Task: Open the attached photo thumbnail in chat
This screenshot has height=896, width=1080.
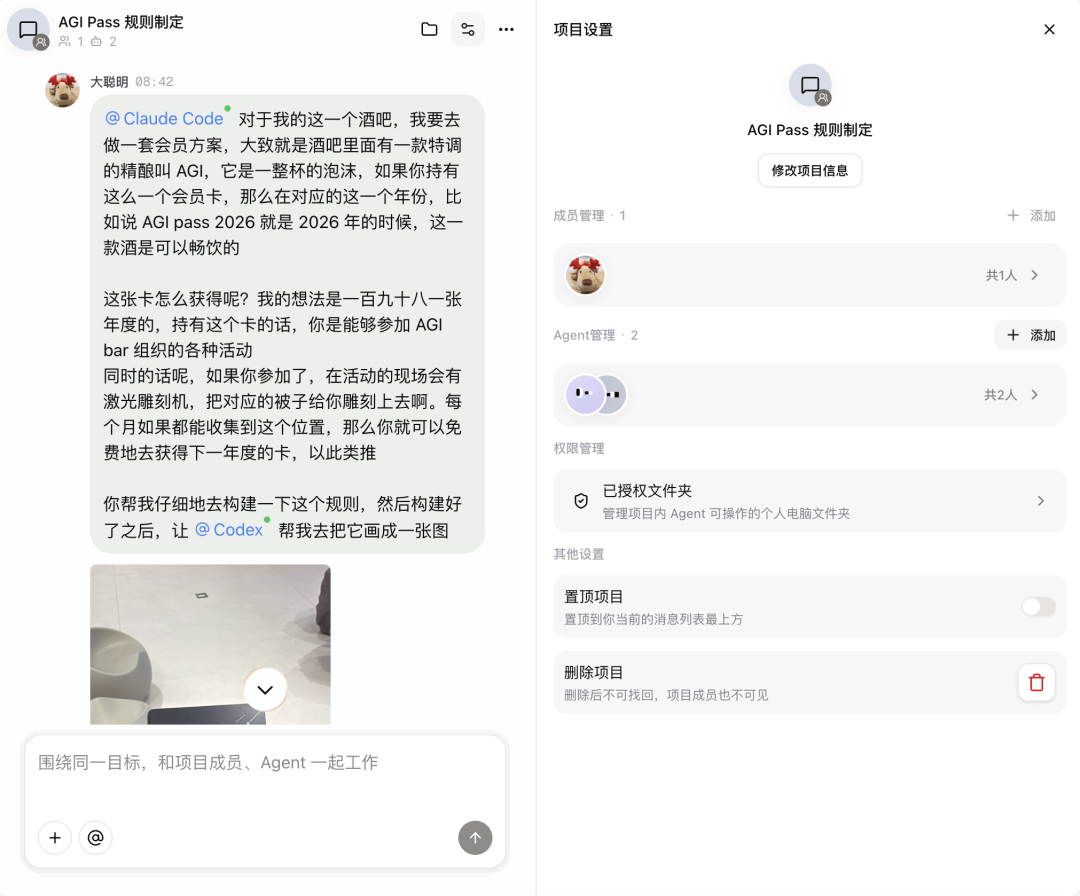Action: pyautogui.click(x=210, y=644)
